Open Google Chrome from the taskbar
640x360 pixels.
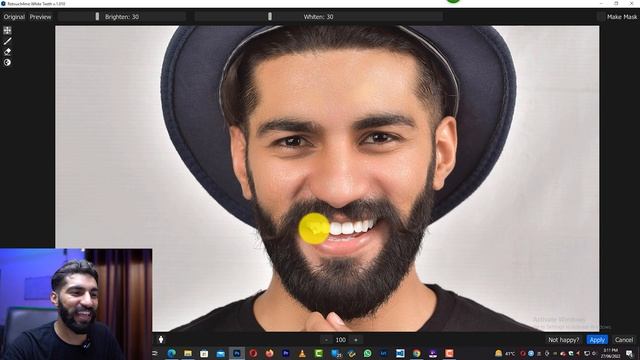point(416,353)
